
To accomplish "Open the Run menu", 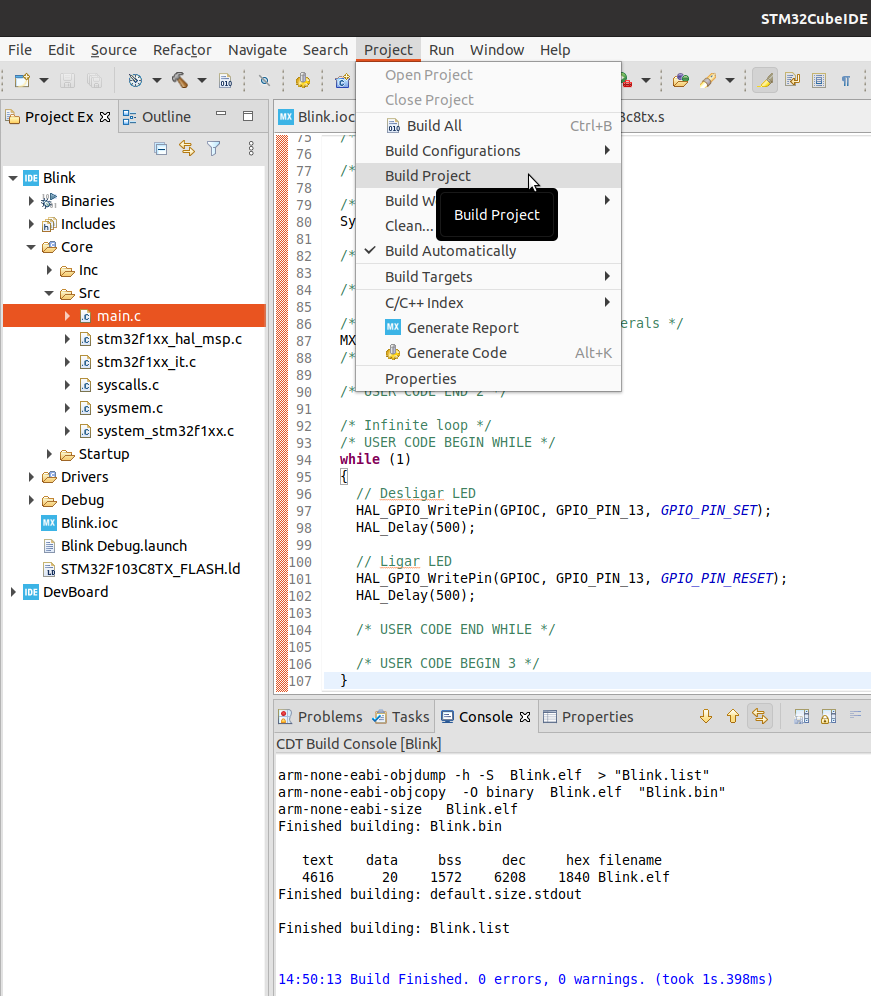I will [x=442, y=50].
